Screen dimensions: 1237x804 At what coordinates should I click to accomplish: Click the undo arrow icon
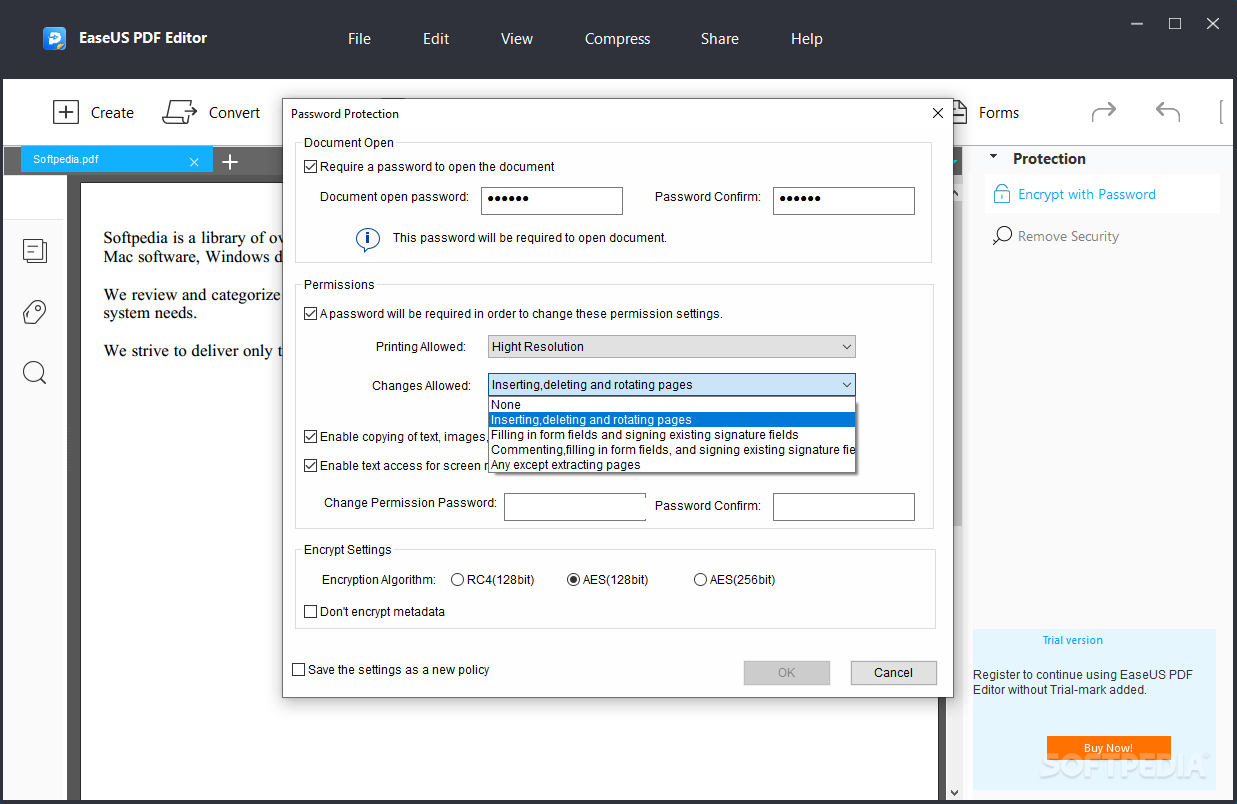1167,111
